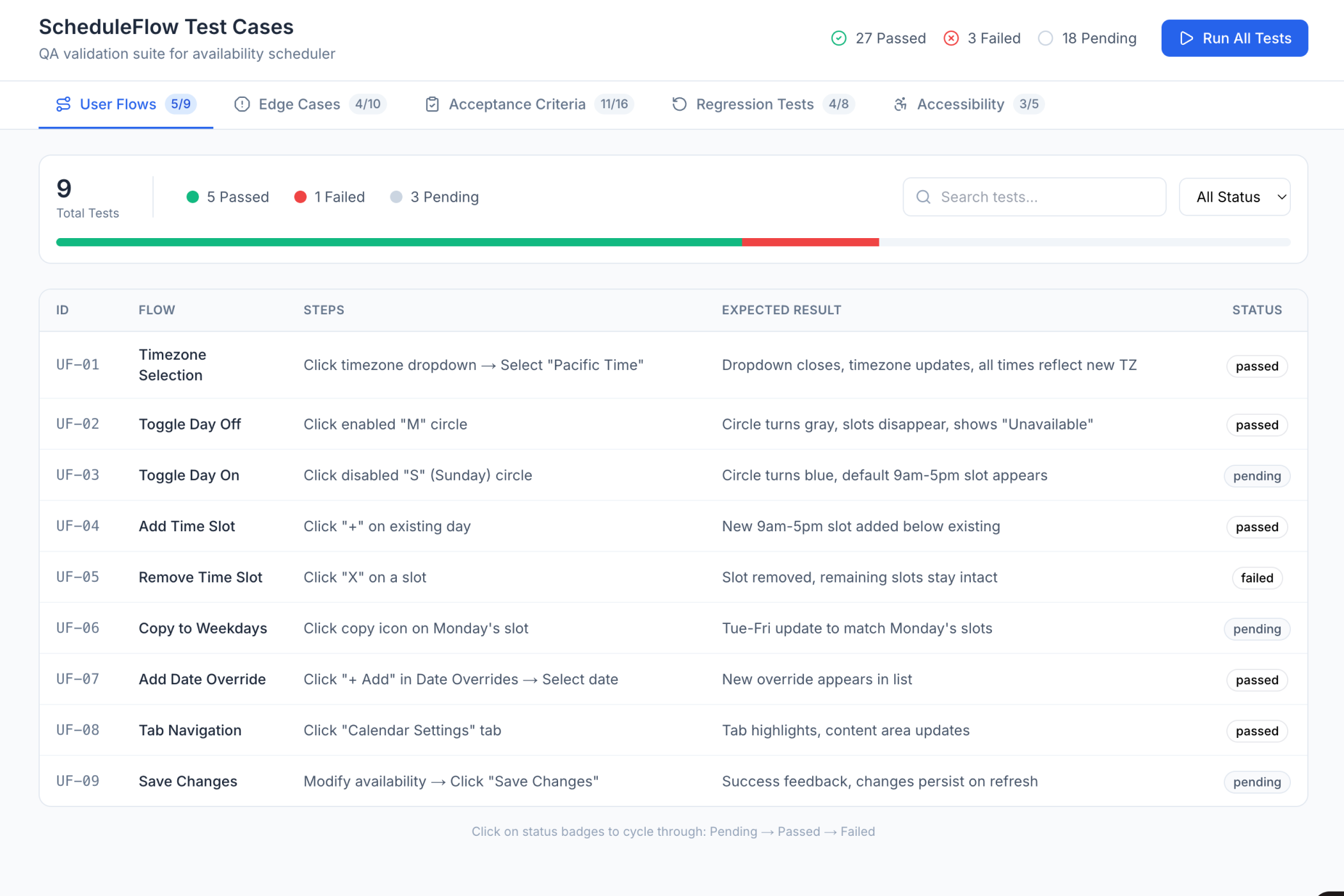Cycle the passed badge on UF-01 Timezone Selection
This screenshot has height=896, width=1344.
[1256, 366]
